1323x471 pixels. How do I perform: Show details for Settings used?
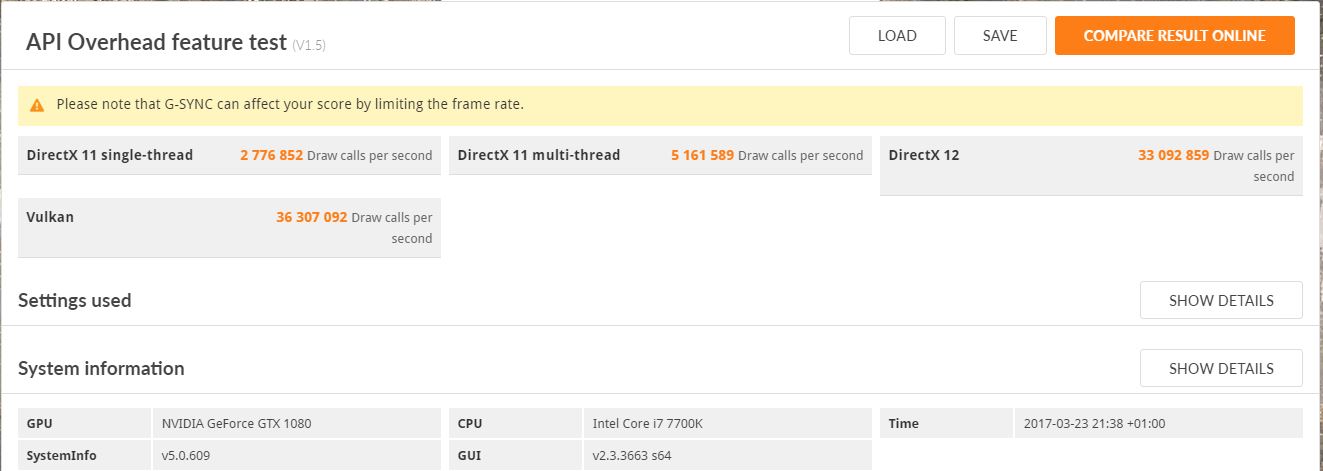pos(1220,300)
